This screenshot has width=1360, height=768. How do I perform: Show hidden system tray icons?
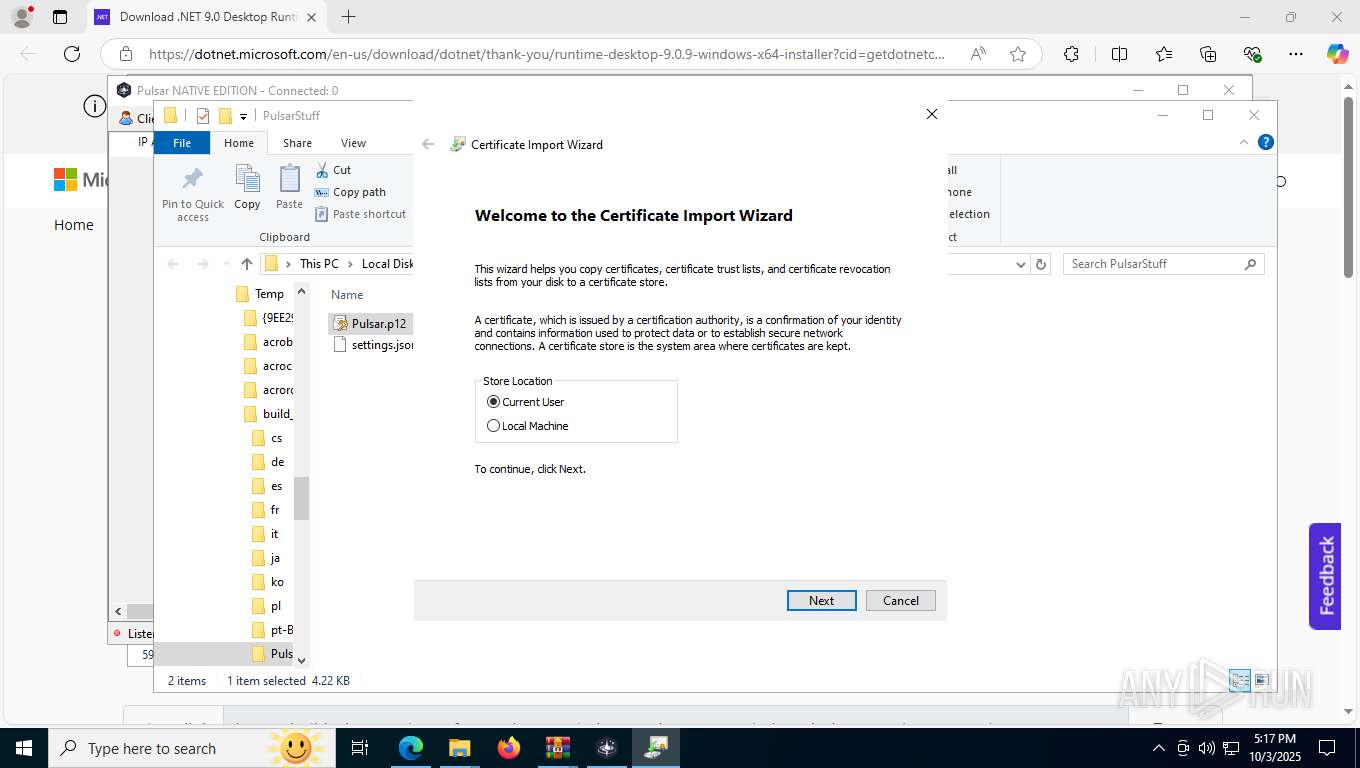[x=1159, y=748]
